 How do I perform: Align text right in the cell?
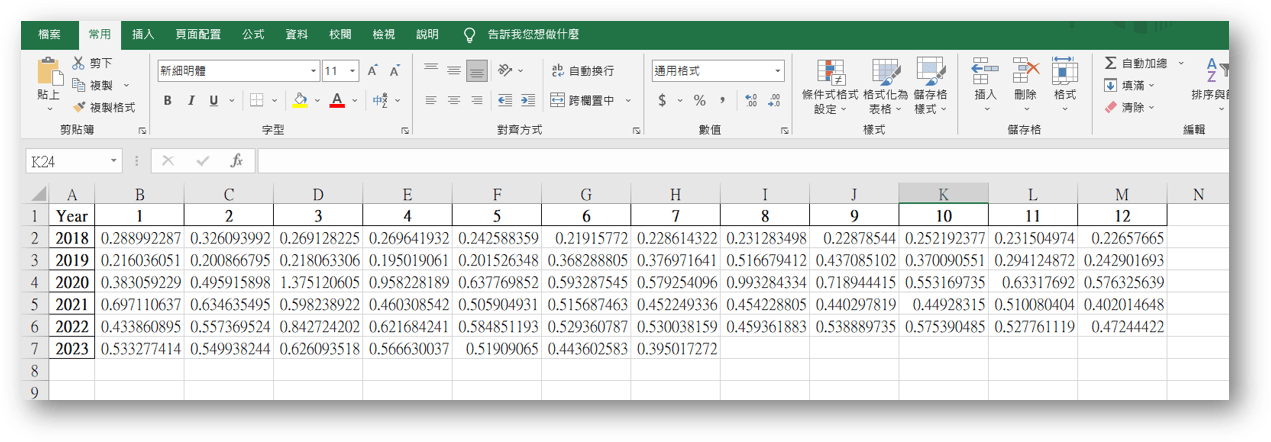point(477,100)
